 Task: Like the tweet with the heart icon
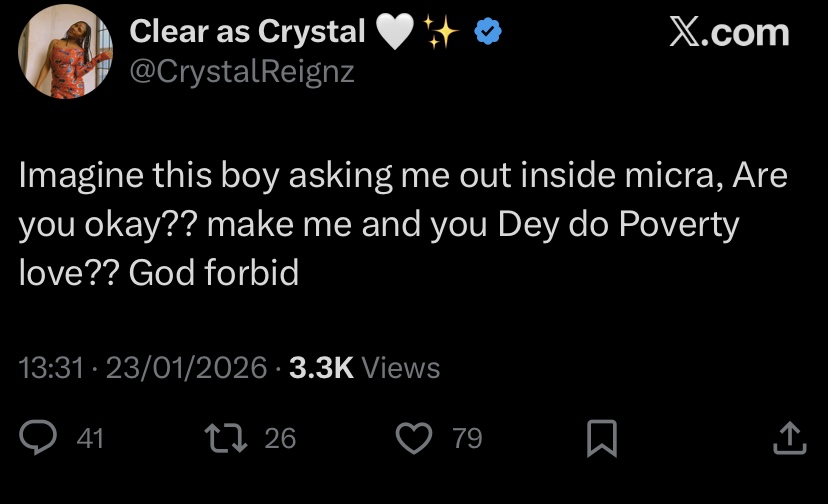413,438
